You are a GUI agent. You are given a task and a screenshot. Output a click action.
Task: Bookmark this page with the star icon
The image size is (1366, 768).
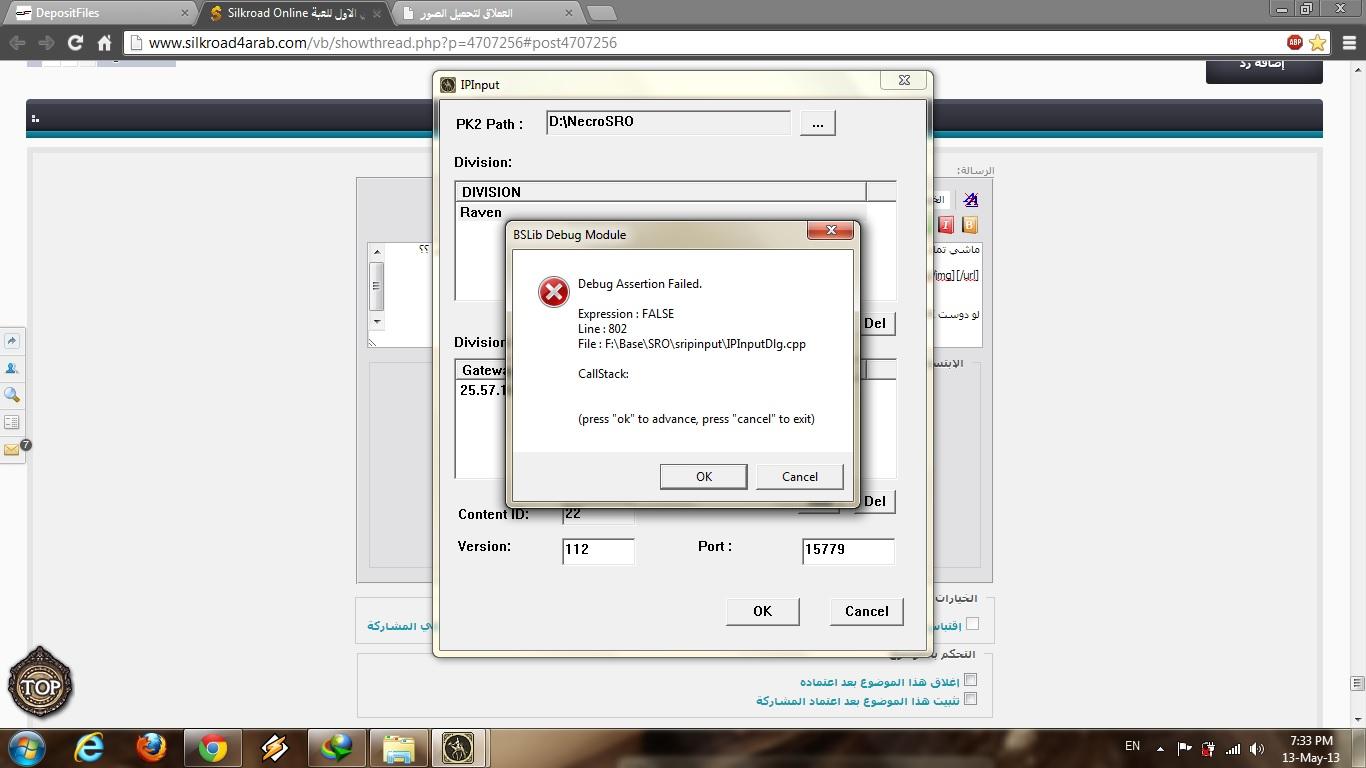[1317, 42]
